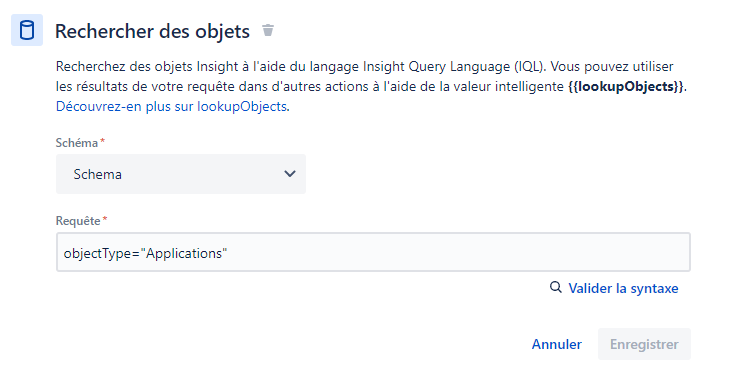
Task: Click the bold {{lookupObjects}} smart value text
Action: (x=626, y=86)
